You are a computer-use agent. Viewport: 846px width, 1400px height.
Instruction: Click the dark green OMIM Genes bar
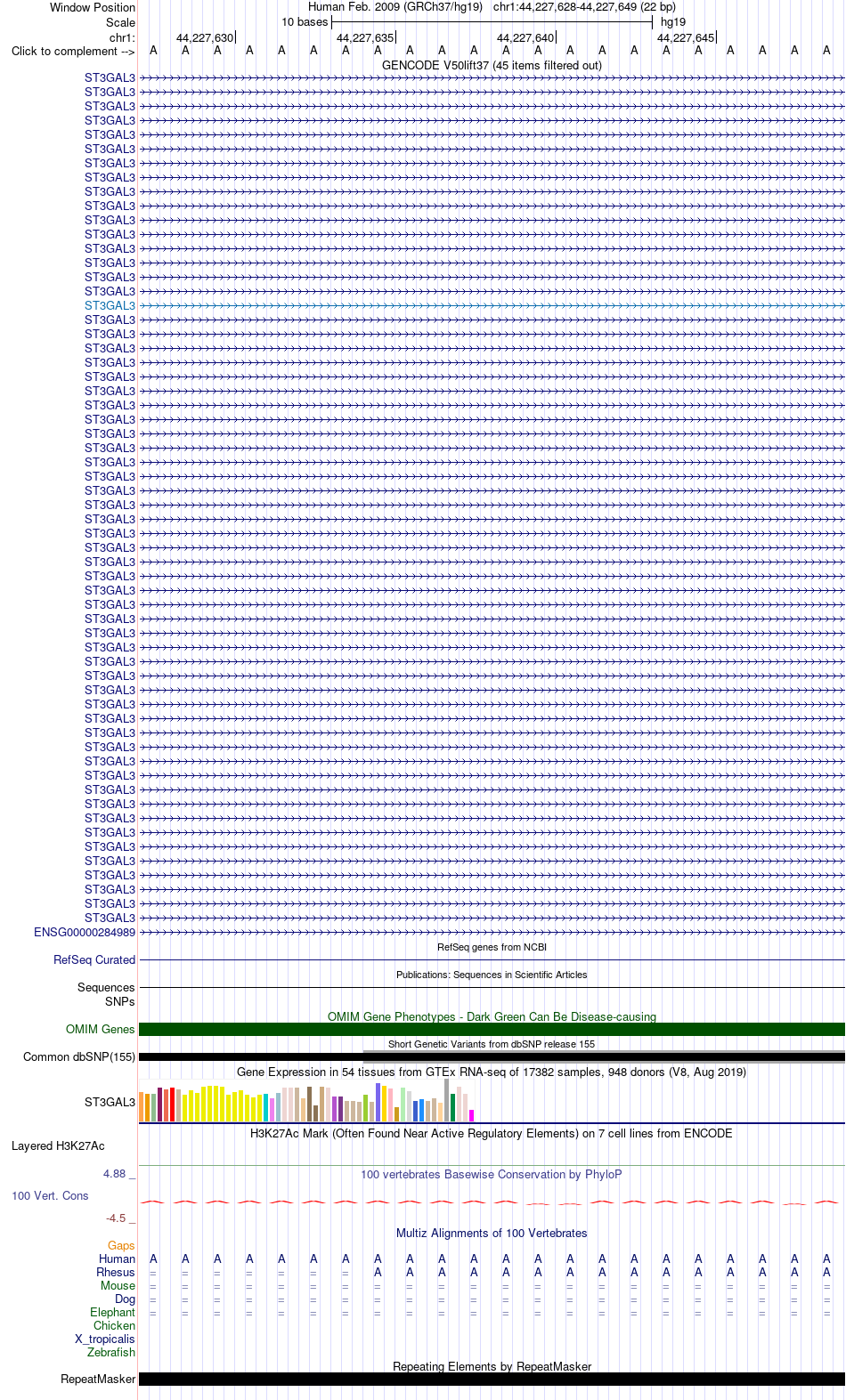click(492, 1029)
